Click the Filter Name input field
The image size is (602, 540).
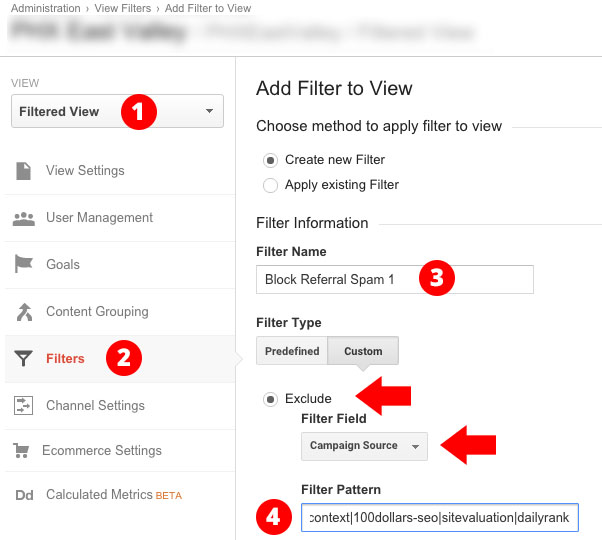pos(395,279)
